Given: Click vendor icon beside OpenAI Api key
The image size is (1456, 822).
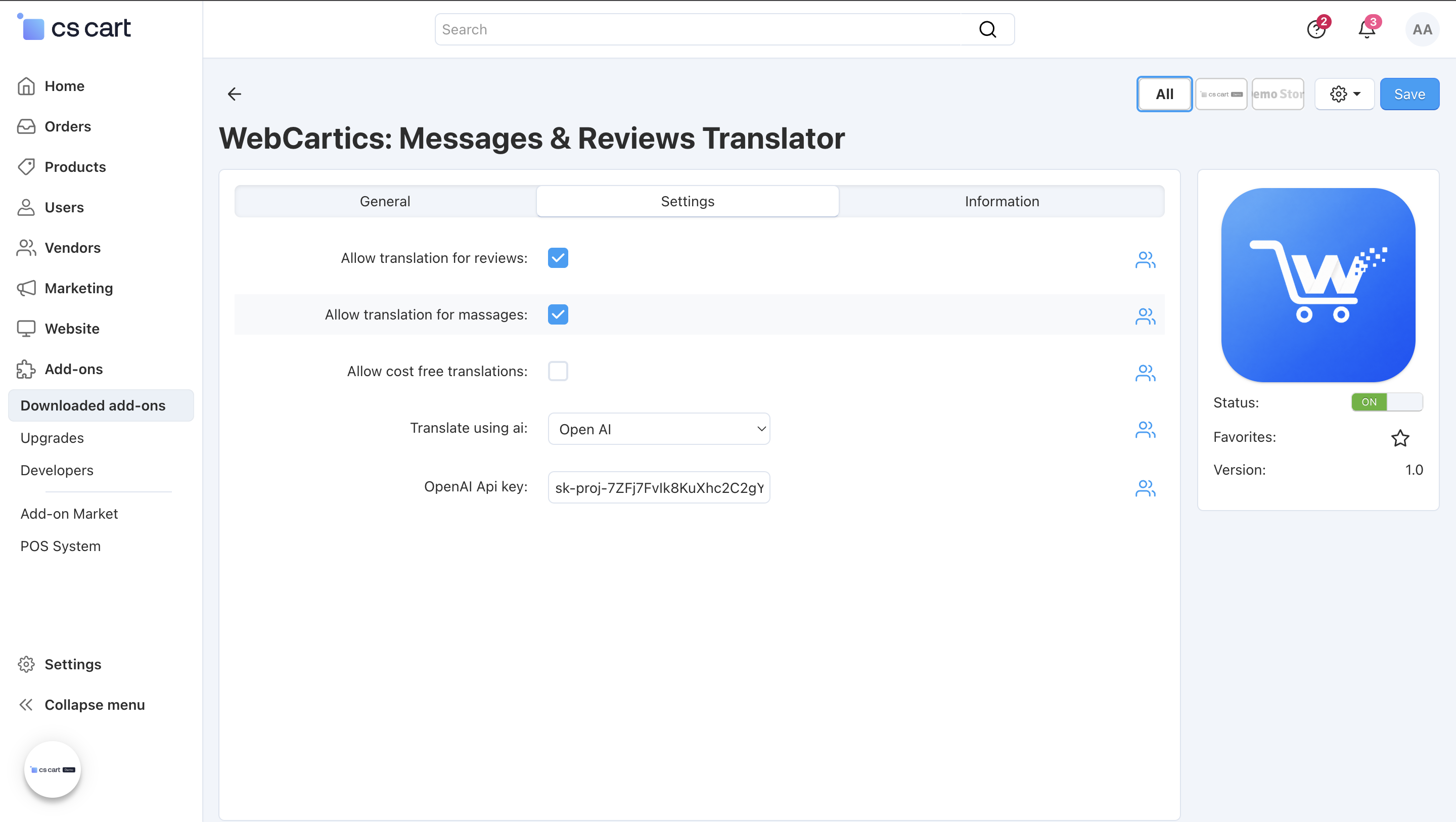Looking at the screenshot, I should [1145, 488].
